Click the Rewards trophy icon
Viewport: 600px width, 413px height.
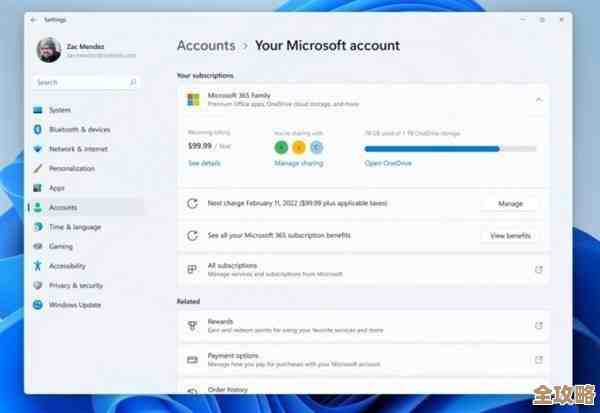(192, 326)
